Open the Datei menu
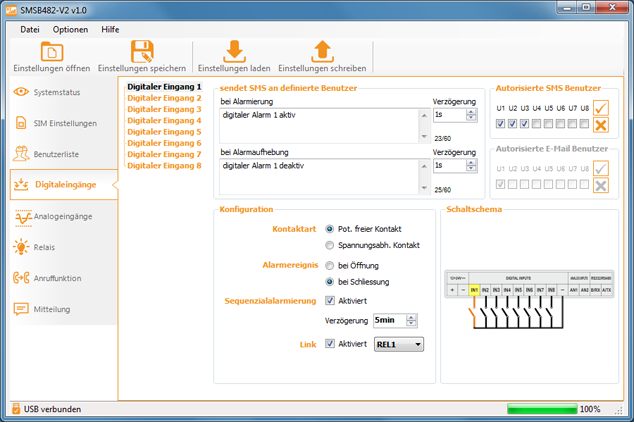Image resolution: width=634 pixels, height=423 pixels. [30, 29]
